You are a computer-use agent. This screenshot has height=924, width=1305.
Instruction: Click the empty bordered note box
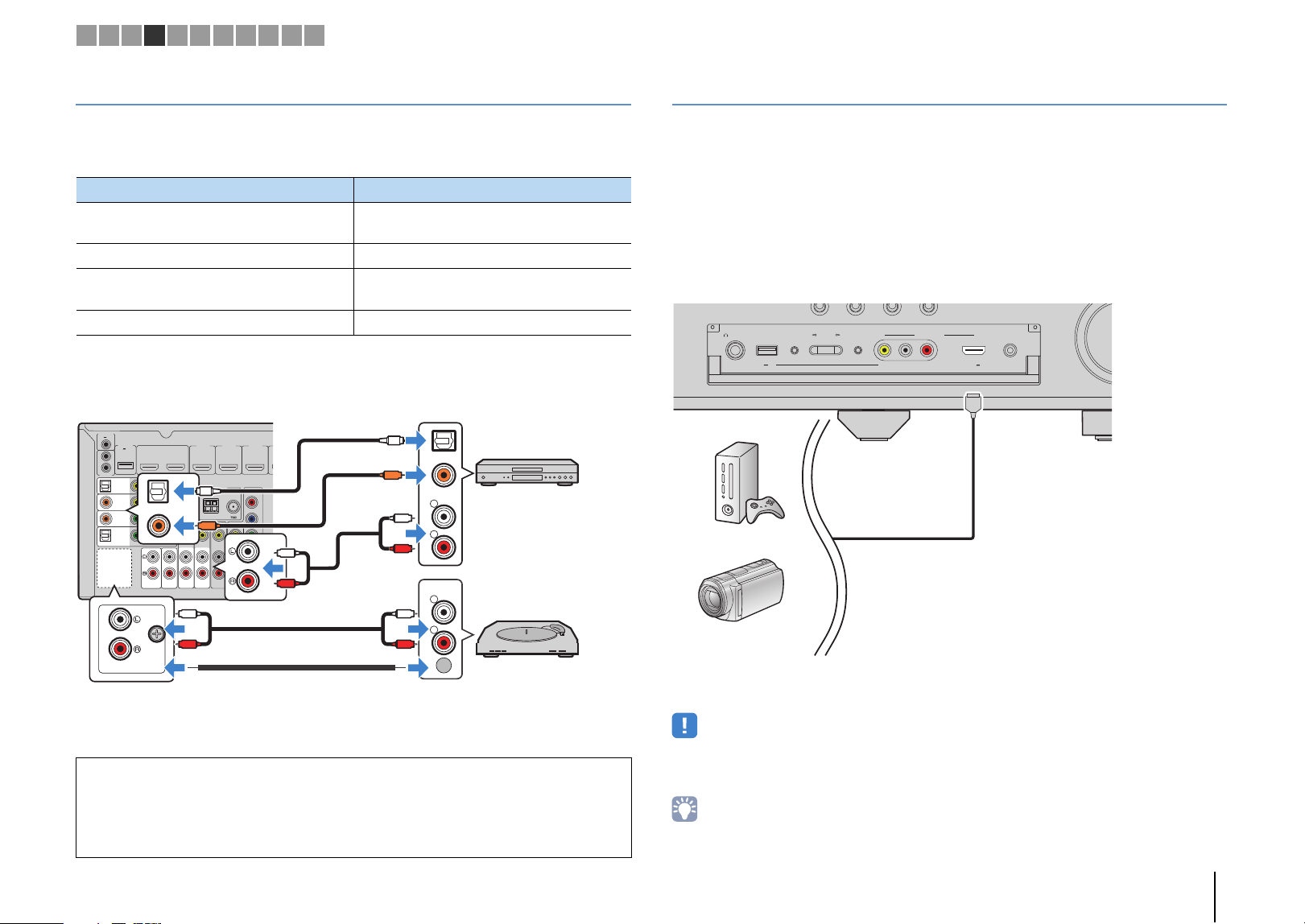coord(353,807)
